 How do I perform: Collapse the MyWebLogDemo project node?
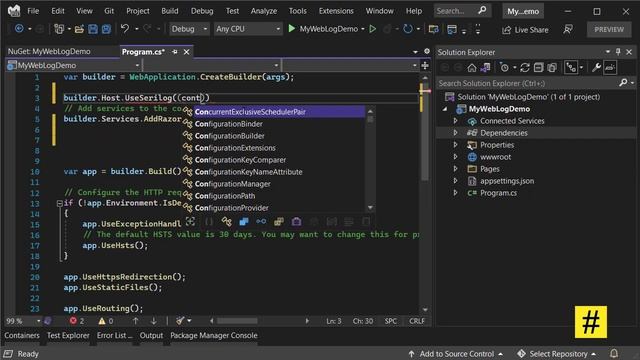click(445, 109)
